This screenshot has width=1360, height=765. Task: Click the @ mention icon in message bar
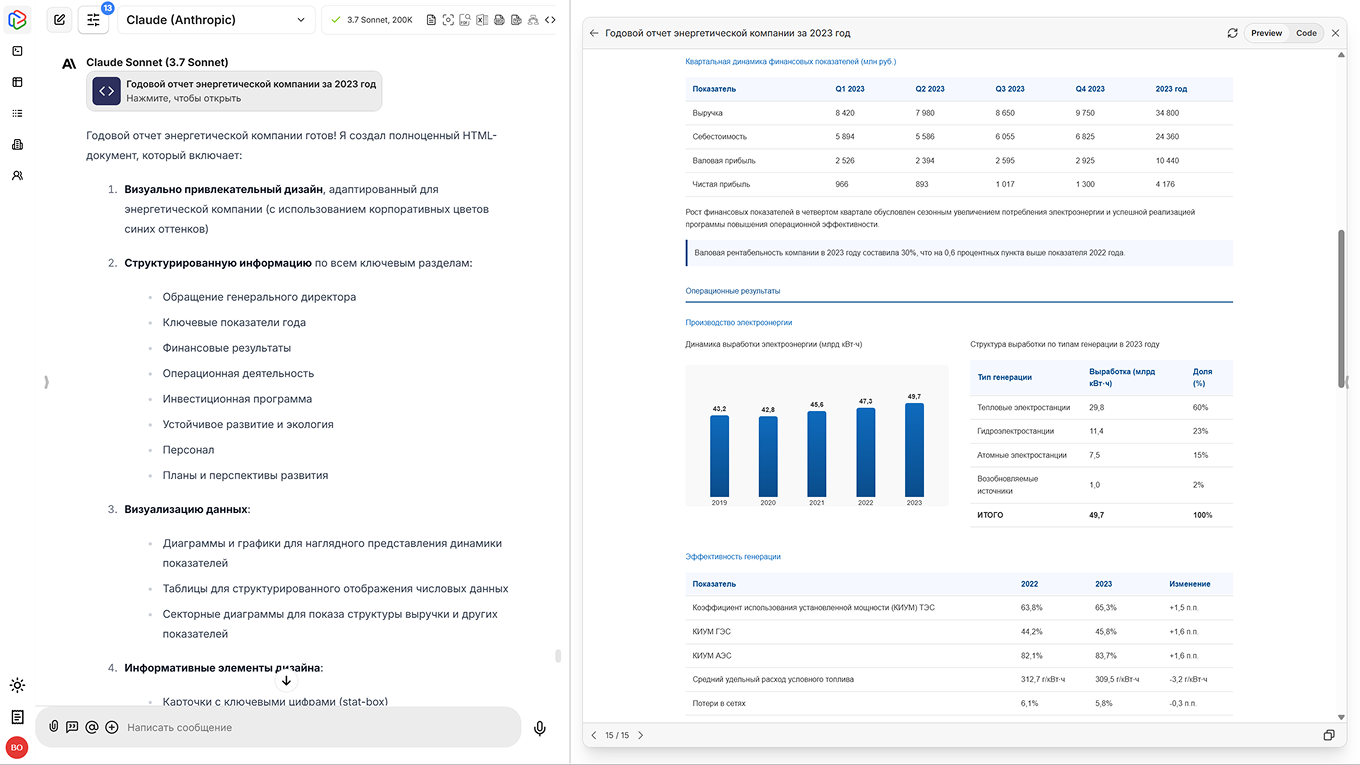pyautogui.click(x=92, y=727)
